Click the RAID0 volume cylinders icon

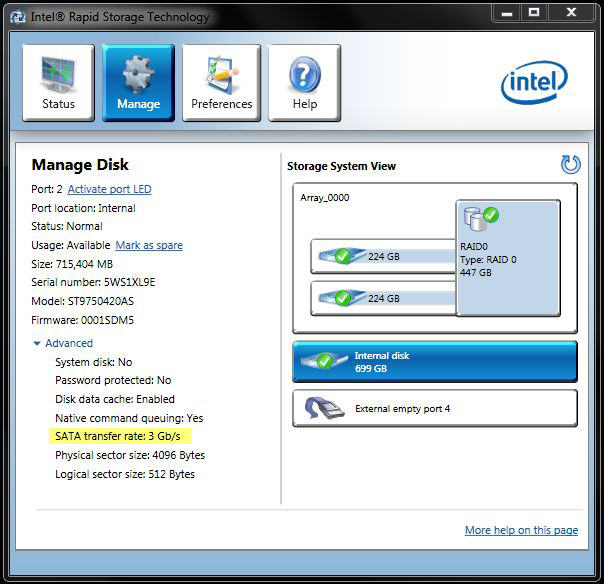[x=481, y=218]
